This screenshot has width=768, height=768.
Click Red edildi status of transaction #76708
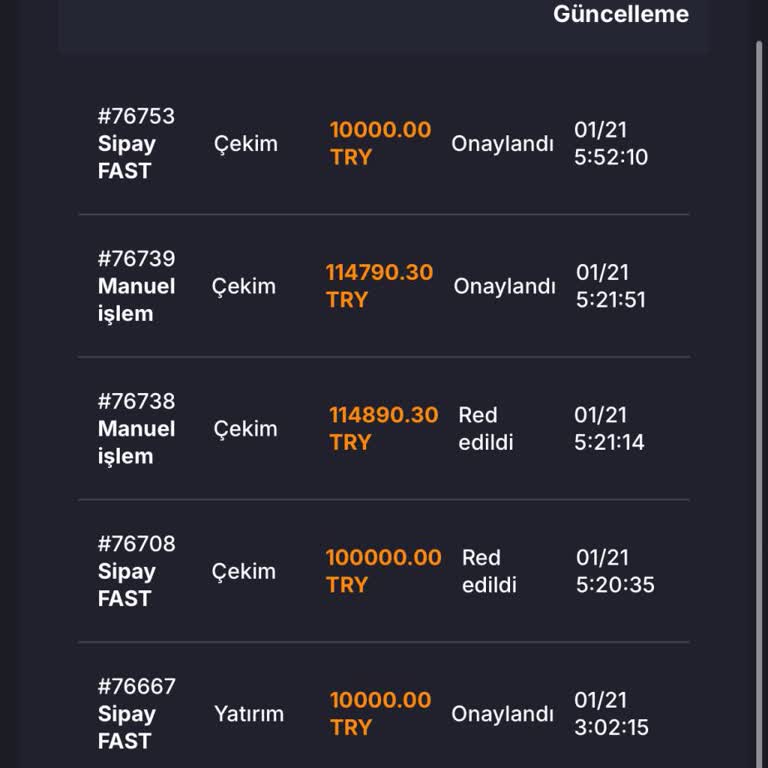489,571
